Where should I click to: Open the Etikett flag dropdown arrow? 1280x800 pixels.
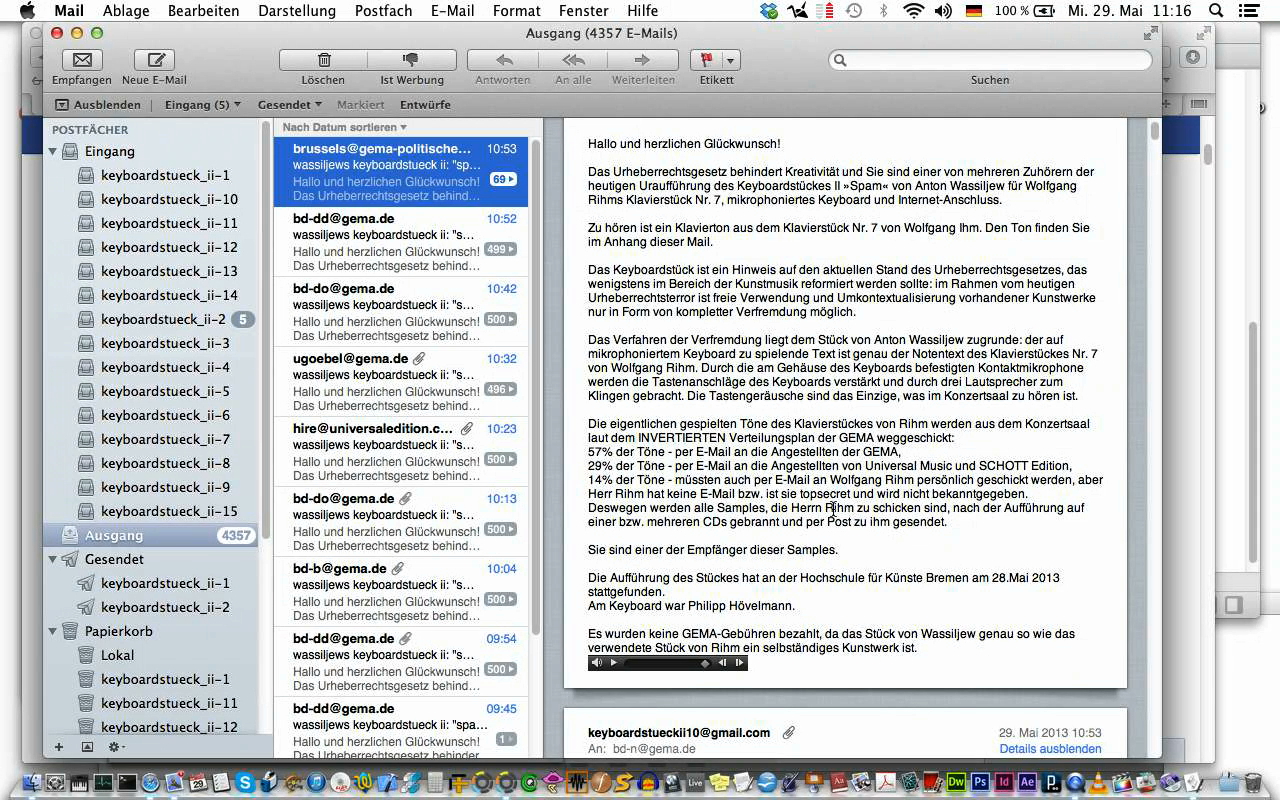coord(731,60)
